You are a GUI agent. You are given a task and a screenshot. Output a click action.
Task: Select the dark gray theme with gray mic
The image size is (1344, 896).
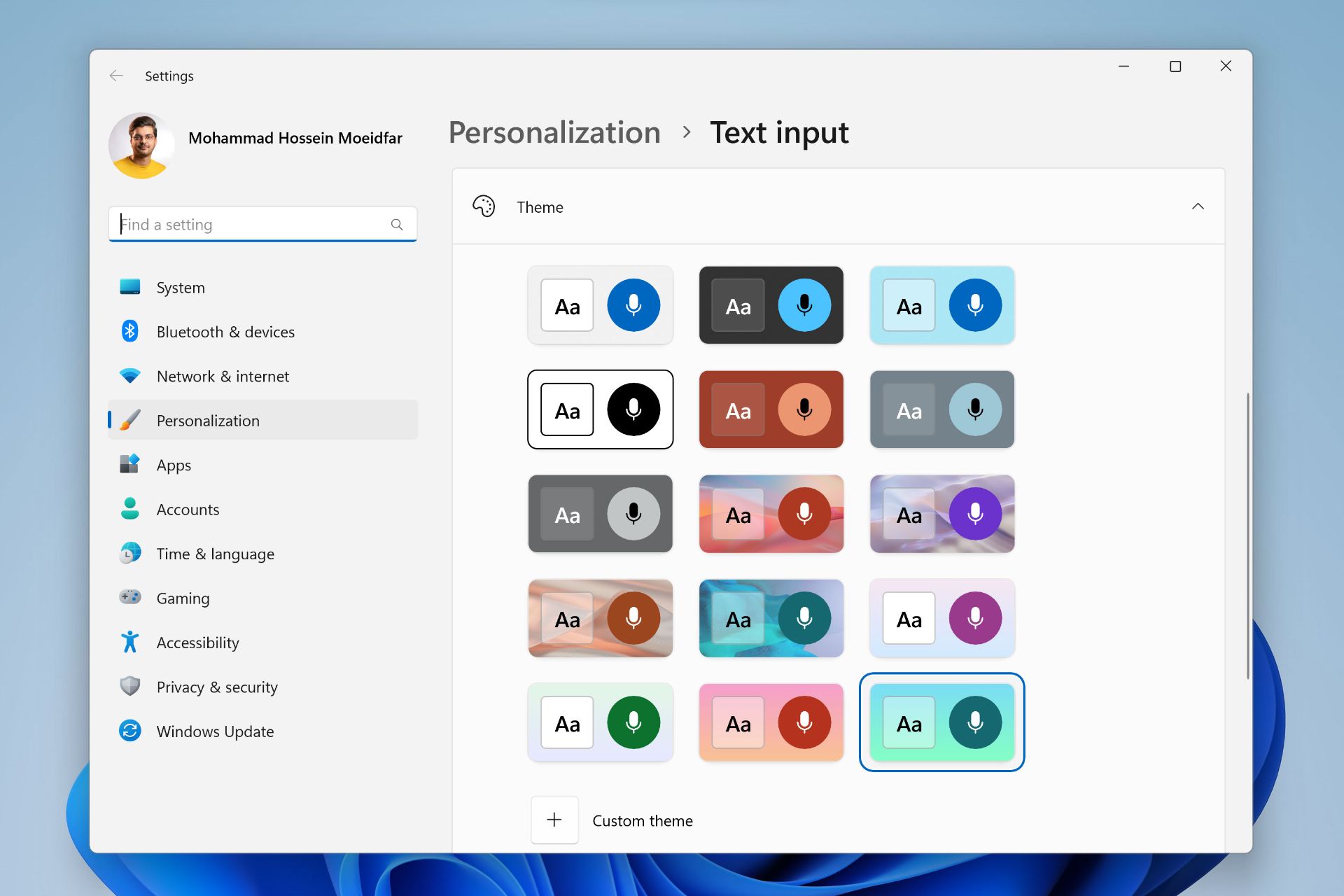[x=601, y=514]
